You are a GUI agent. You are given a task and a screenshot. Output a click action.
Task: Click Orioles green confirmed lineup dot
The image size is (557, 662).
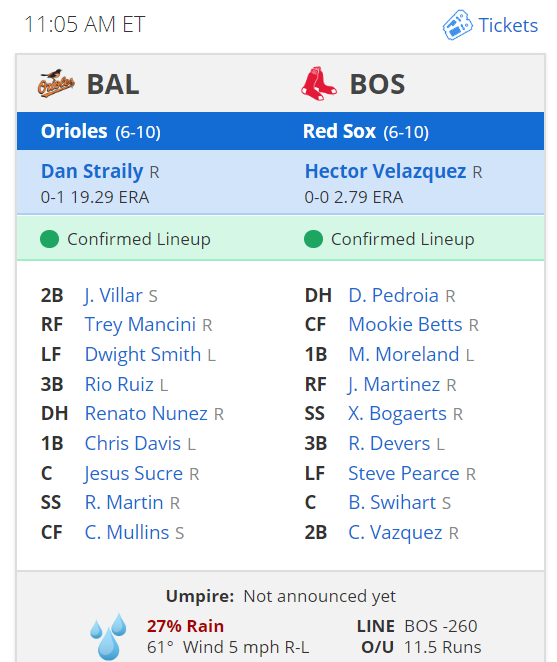point(49,239)
